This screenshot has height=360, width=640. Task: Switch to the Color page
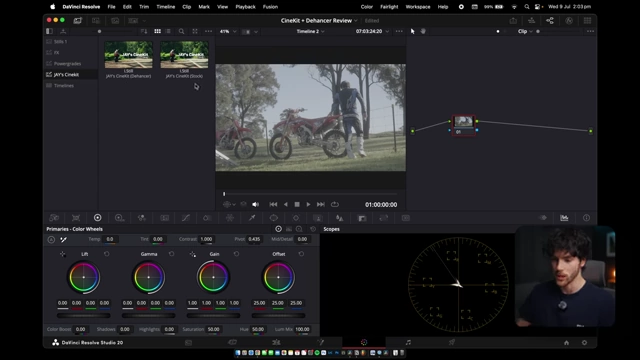tap(364, 342)
